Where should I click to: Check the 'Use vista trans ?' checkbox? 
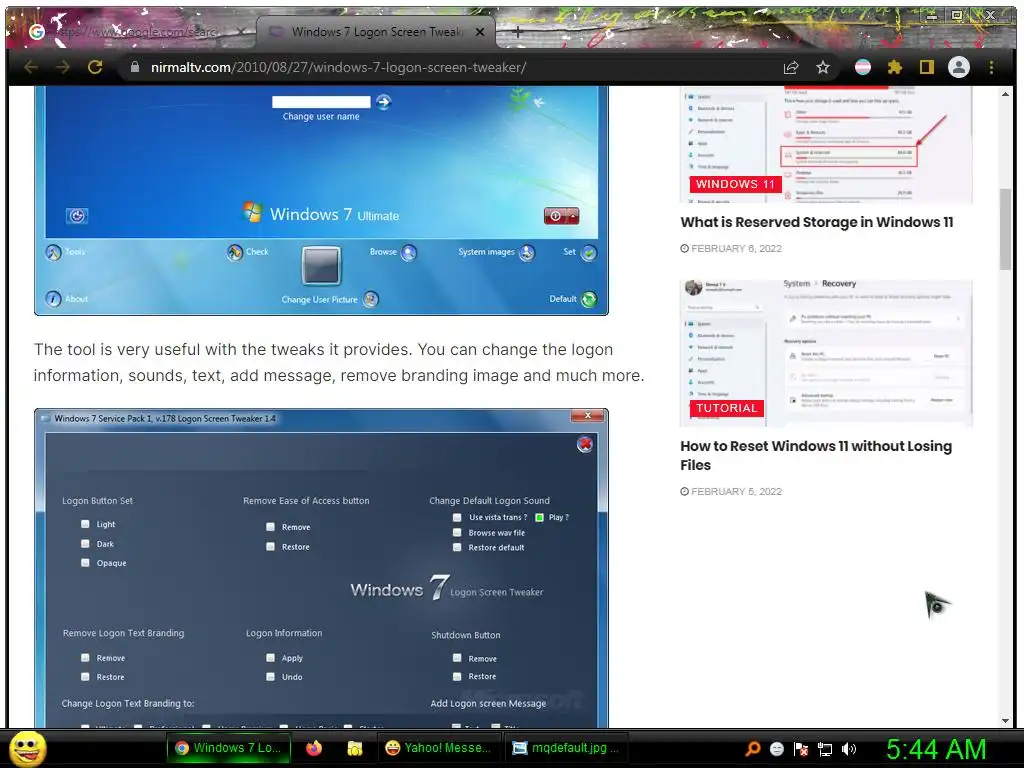457,517
